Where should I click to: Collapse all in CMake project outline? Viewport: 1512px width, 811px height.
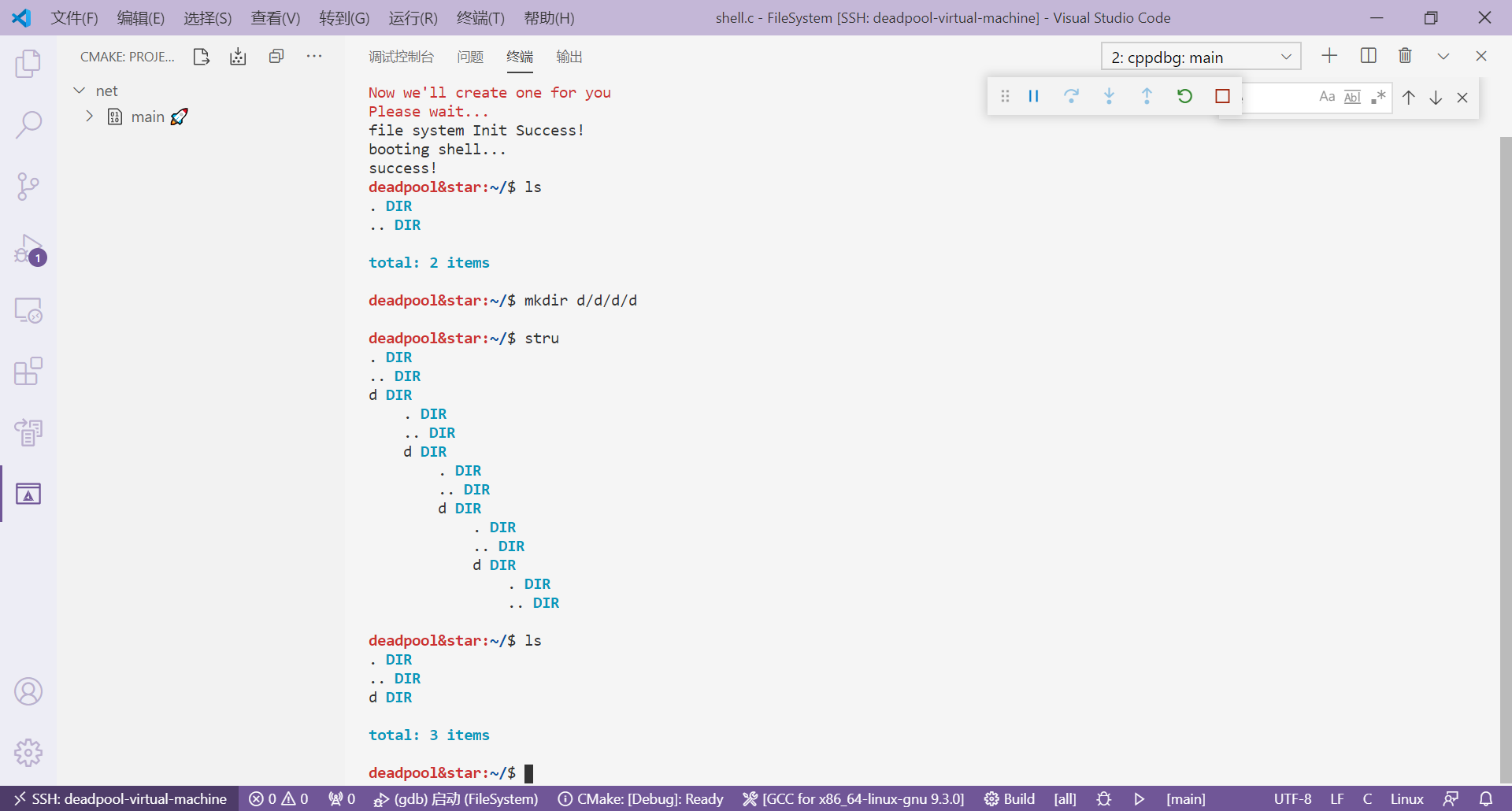pyautogui.click(x=276, y=57)
